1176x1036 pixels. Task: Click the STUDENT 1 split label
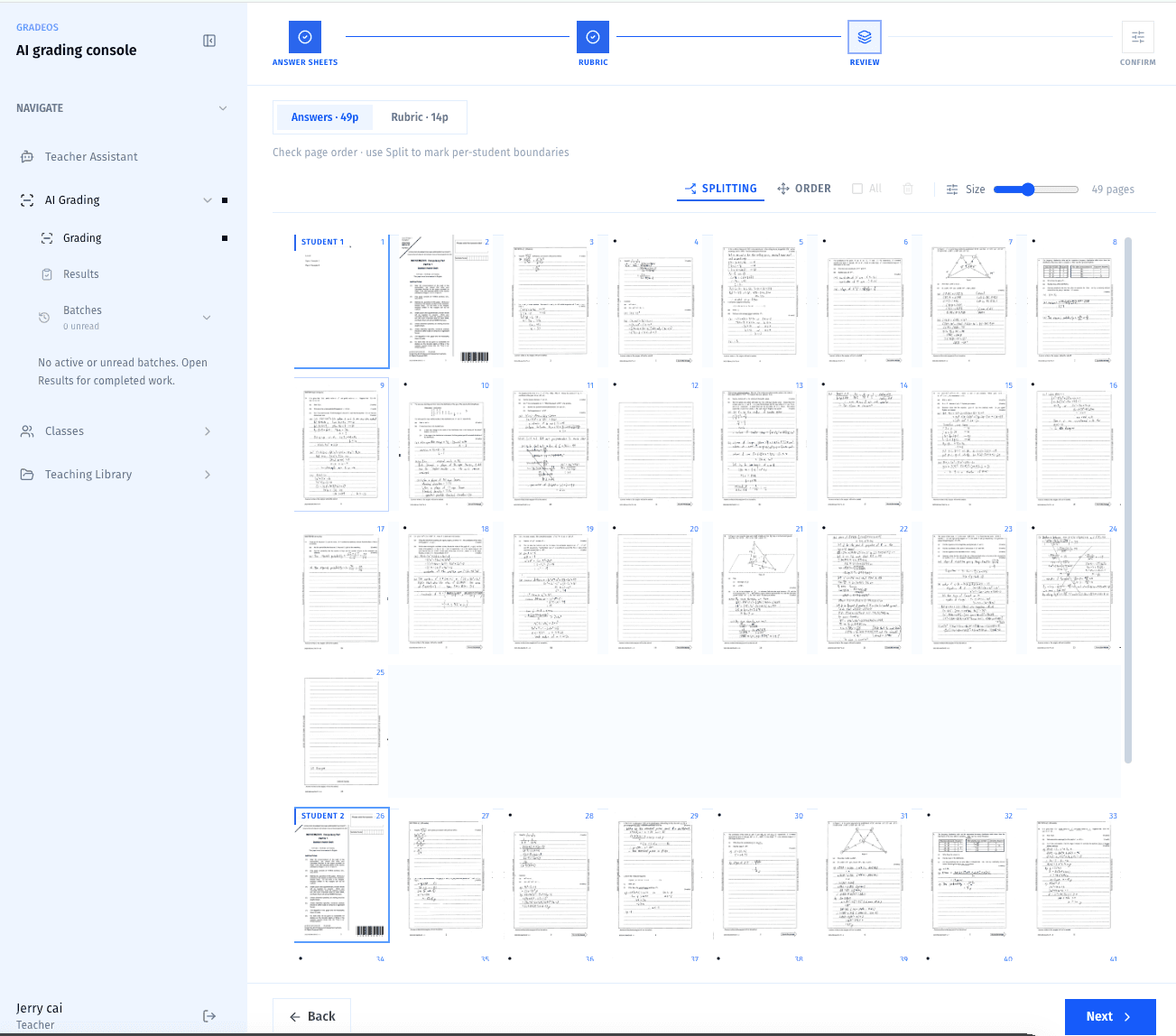[322, 242]
